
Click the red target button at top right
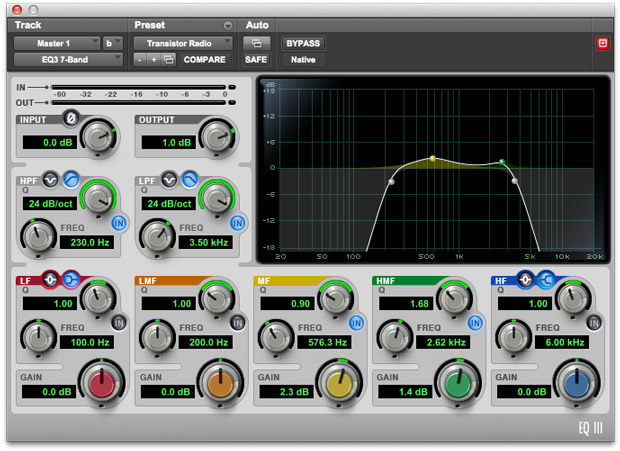pos(603,43)
